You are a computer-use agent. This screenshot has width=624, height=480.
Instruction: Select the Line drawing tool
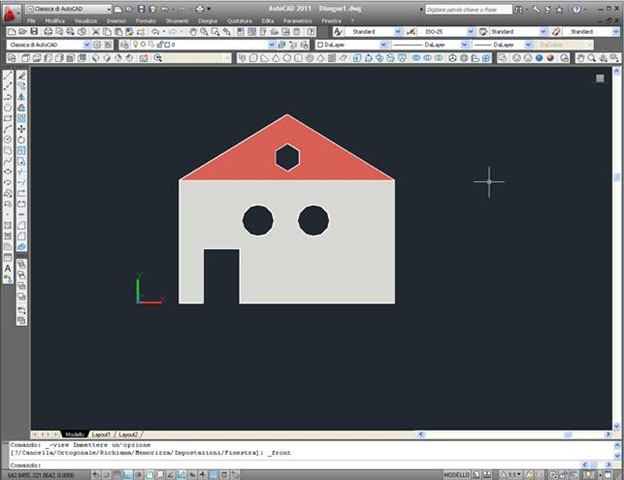(8, 75)
